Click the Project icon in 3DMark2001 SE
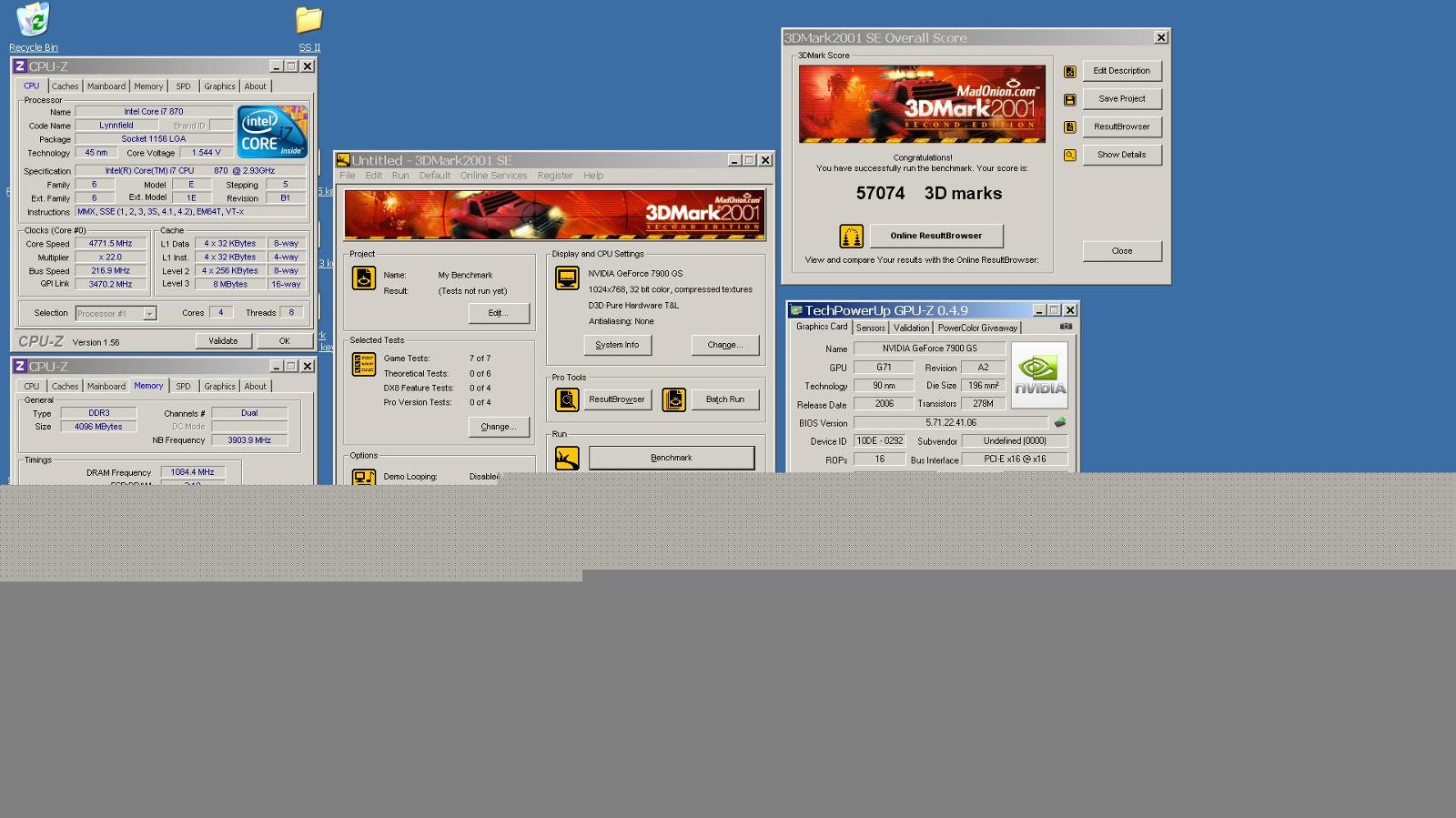This screenshot has height=818, width=1456. pos(364,278)
